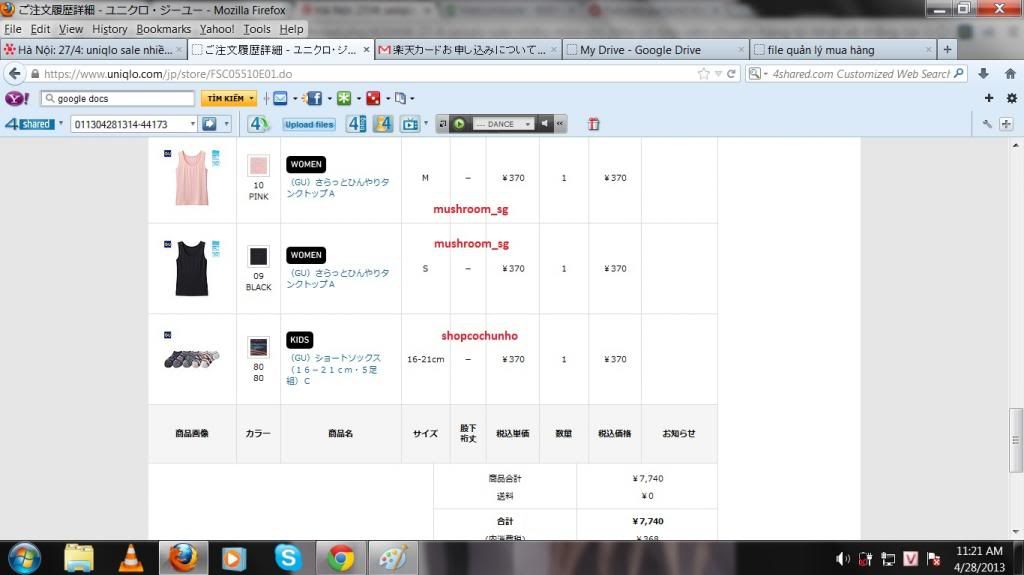Click the mail envelope icon in Yahoo toolbar
Viewport: 1024px width, 575px height.
(280, 99)
